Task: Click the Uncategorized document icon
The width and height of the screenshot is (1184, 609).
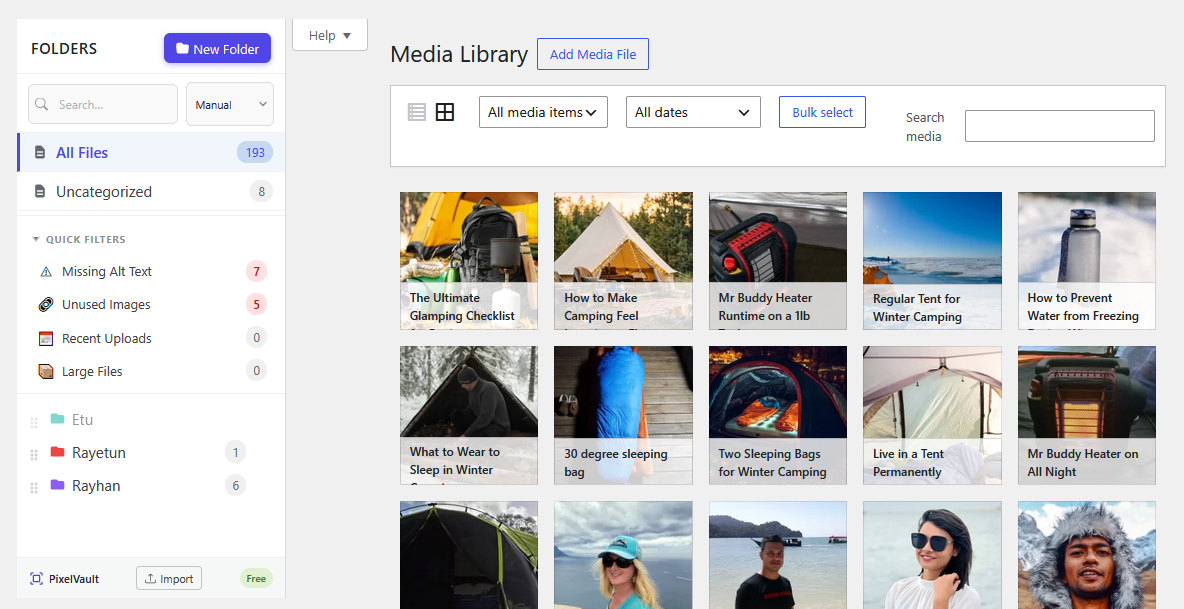Action: click(x=40, y=192)
